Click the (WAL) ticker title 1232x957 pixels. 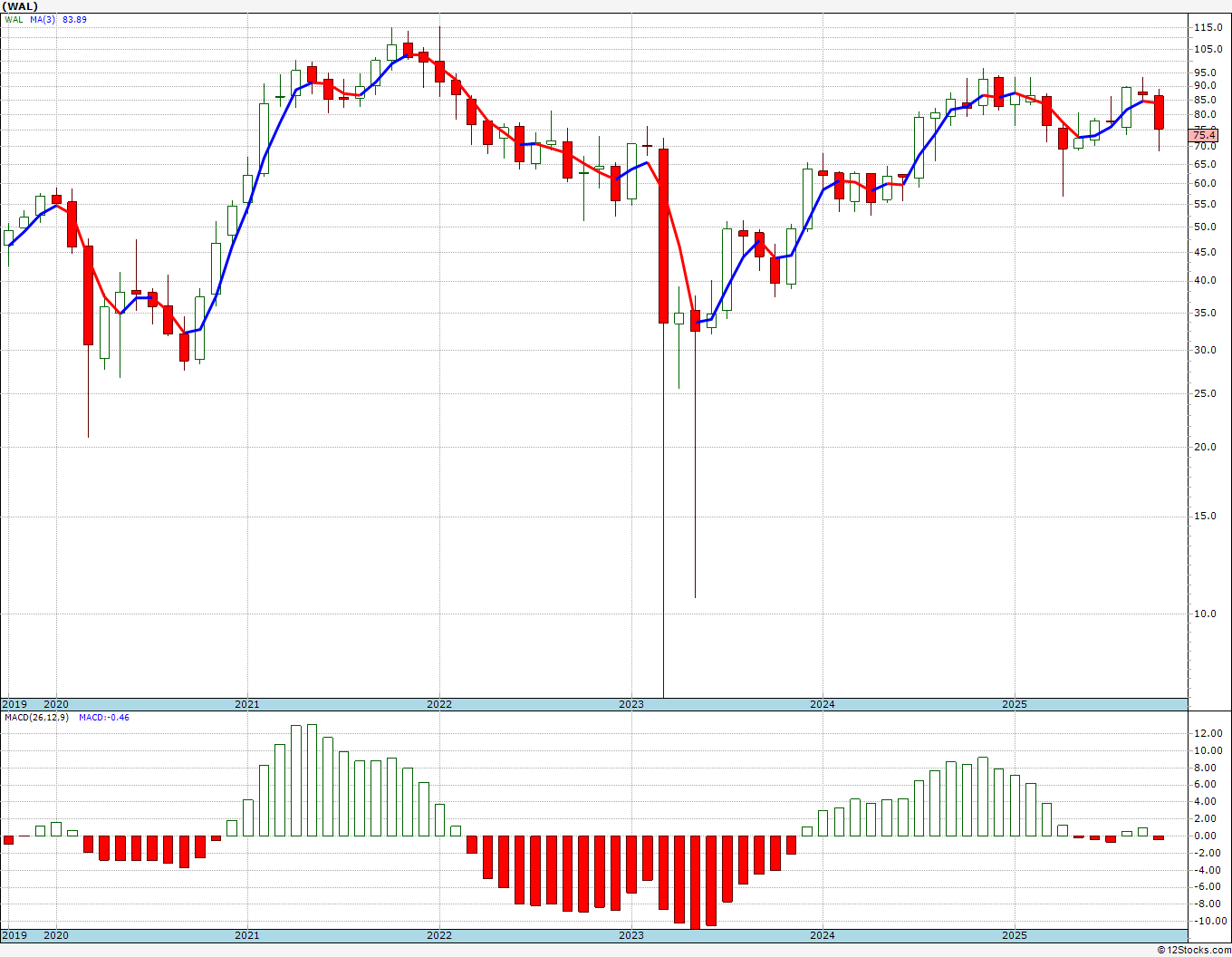click(20, 6)
